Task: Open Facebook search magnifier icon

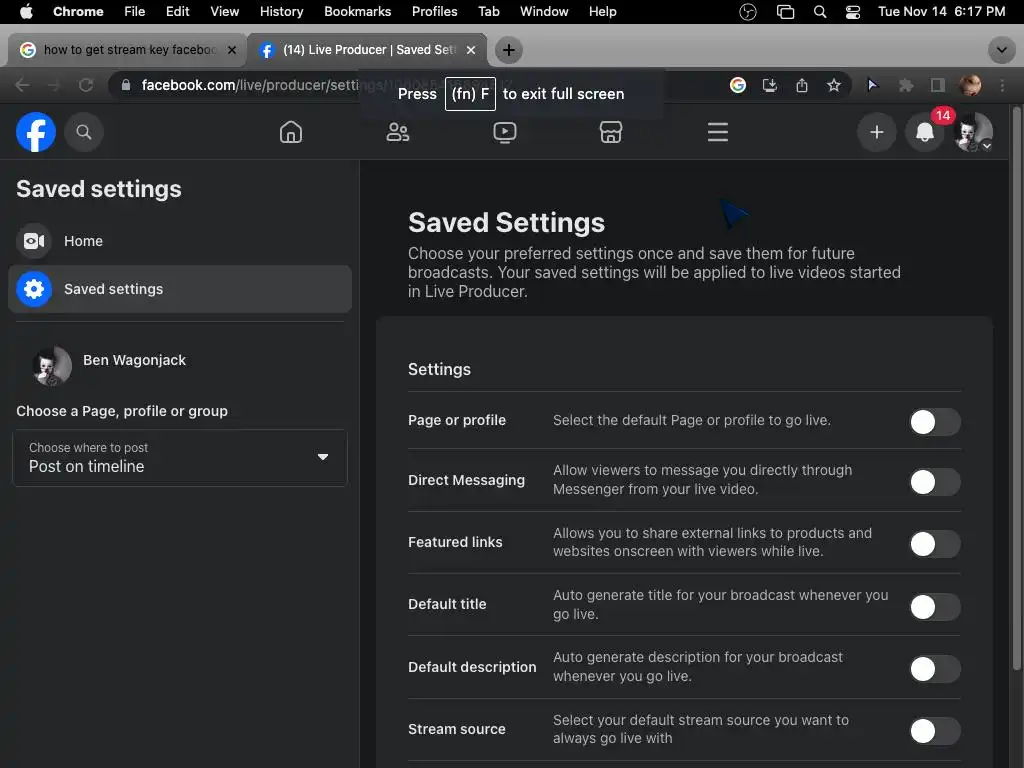Action: (84, 132)
